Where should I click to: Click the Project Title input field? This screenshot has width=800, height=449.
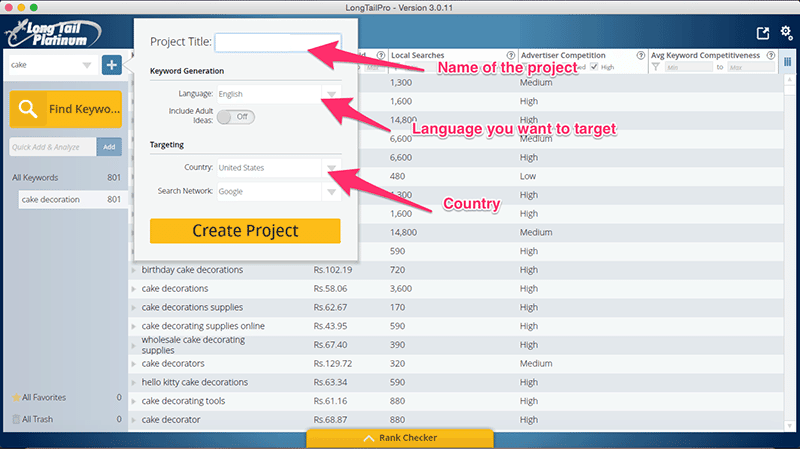pyautogui.click(x=278, y=42)
